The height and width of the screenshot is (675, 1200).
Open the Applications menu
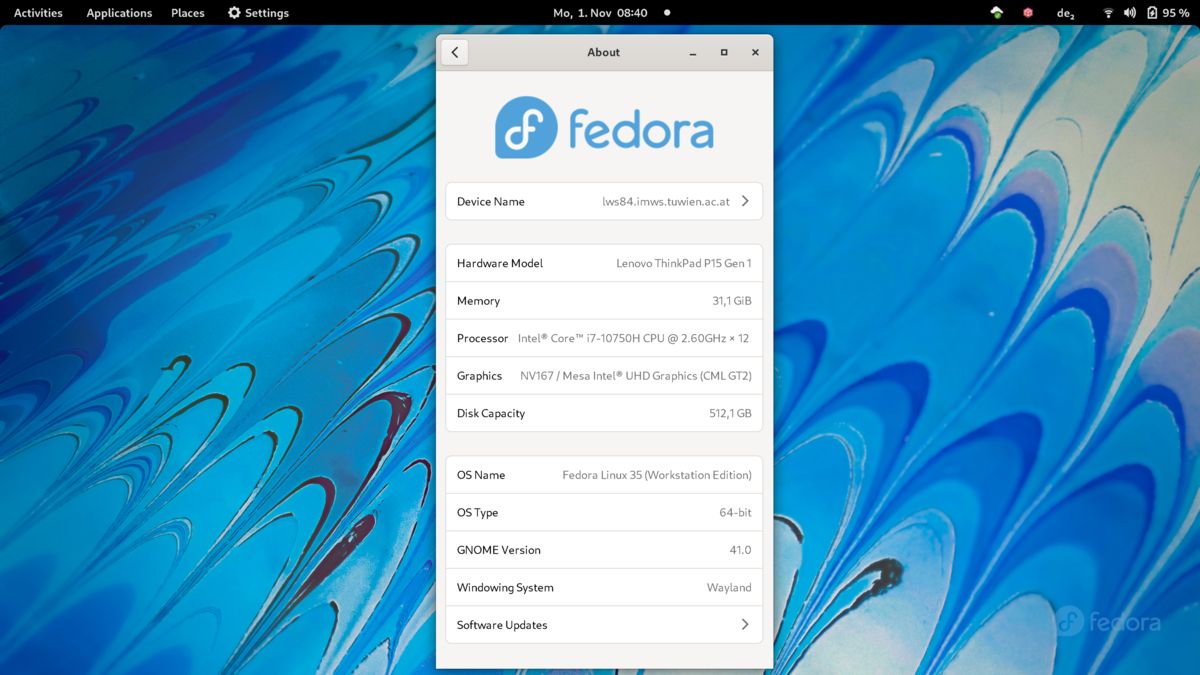[118, 13]
